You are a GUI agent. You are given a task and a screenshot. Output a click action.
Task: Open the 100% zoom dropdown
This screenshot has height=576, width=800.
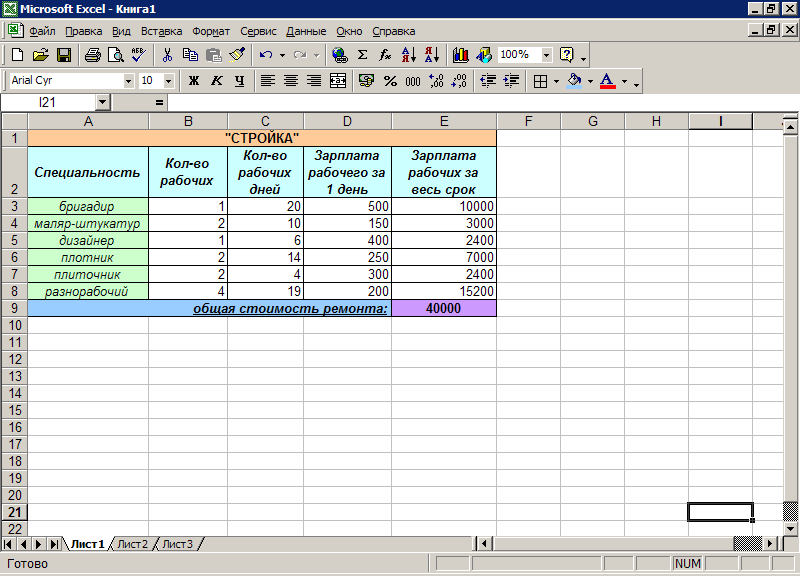pyautogui.click(x=546, y=55)
